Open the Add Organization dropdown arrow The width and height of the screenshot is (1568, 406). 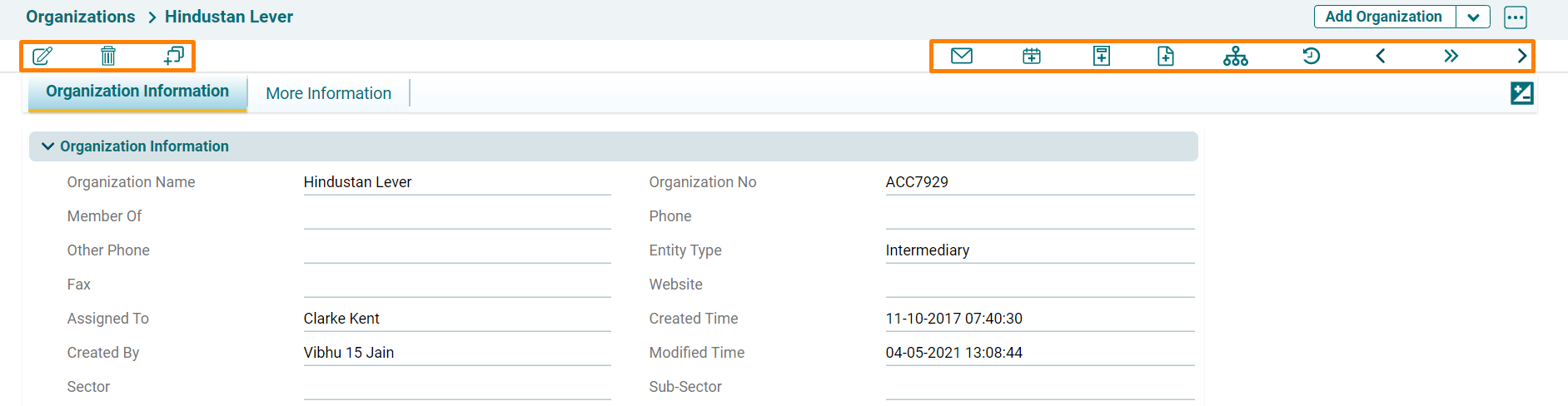click(x=1473, y=17)
